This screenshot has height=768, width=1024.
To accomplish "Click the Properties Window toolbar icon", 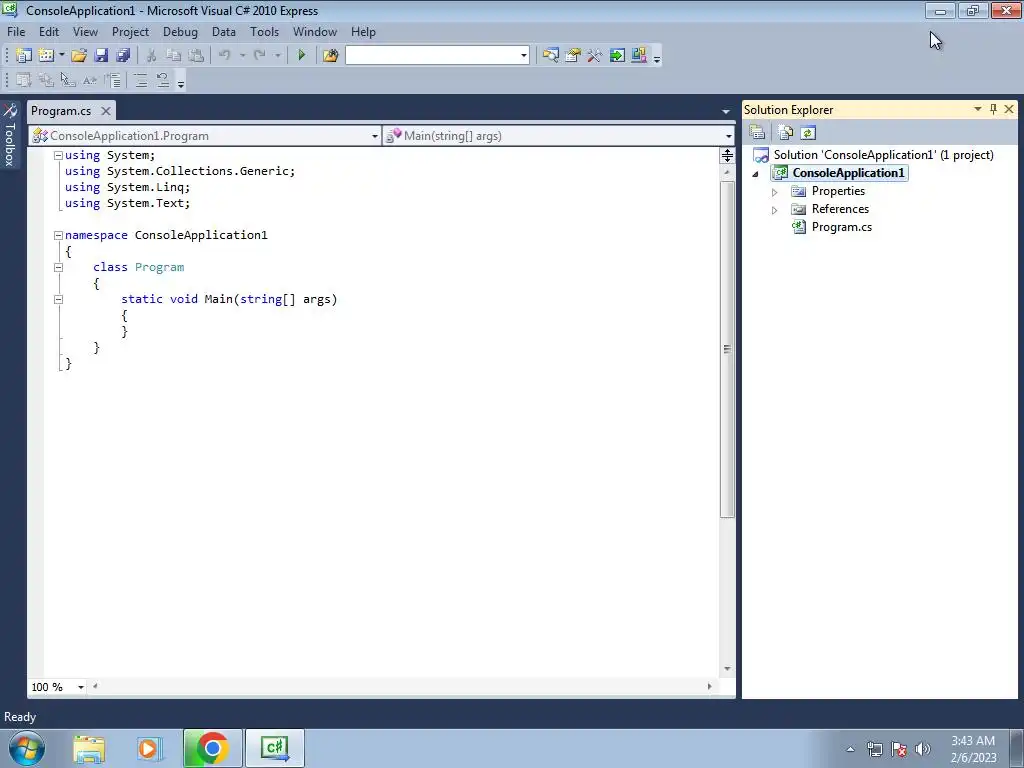I will tap(573, 56).
